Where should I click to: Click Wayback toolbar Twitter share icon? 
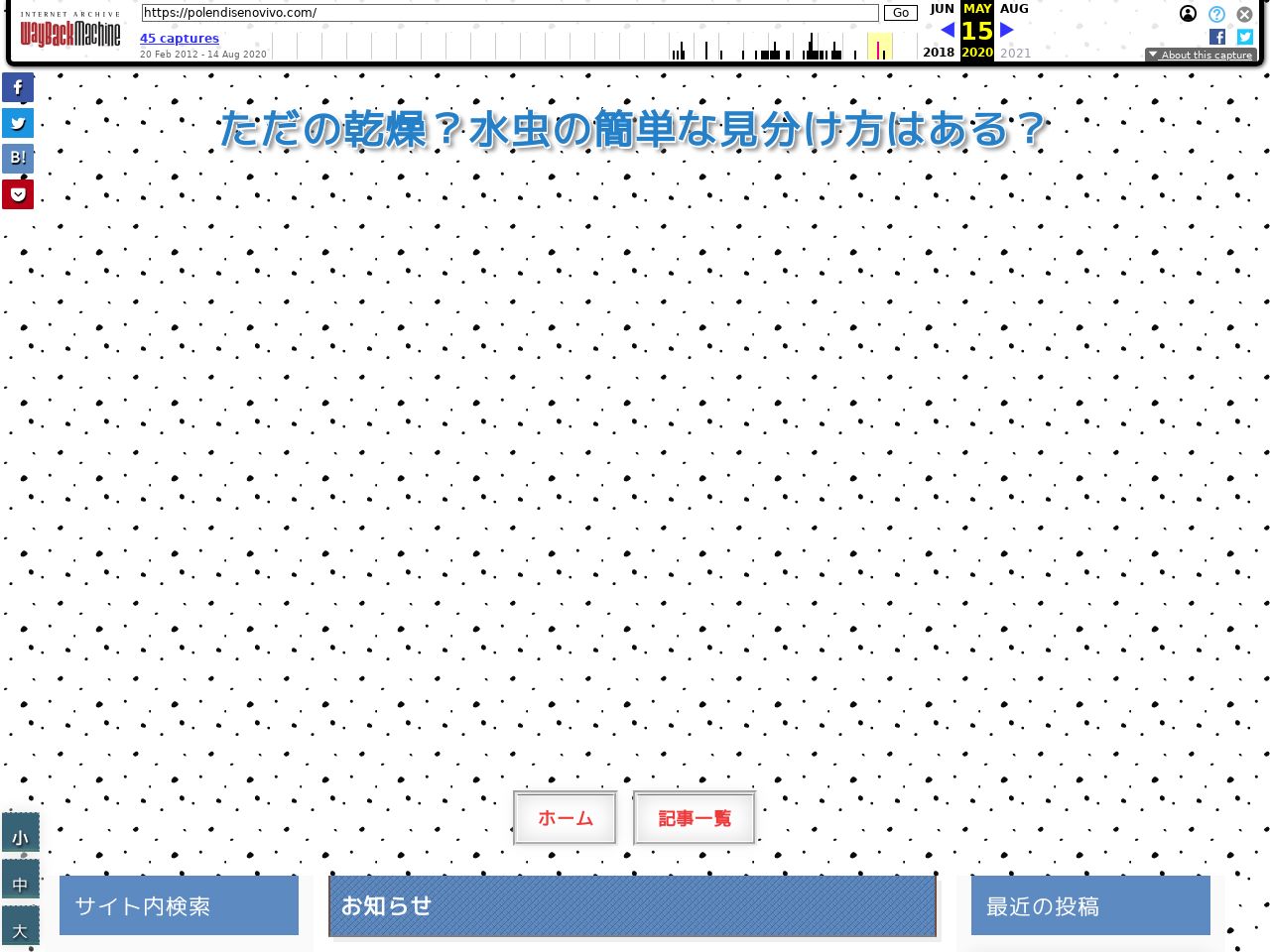coord(1245,37)
